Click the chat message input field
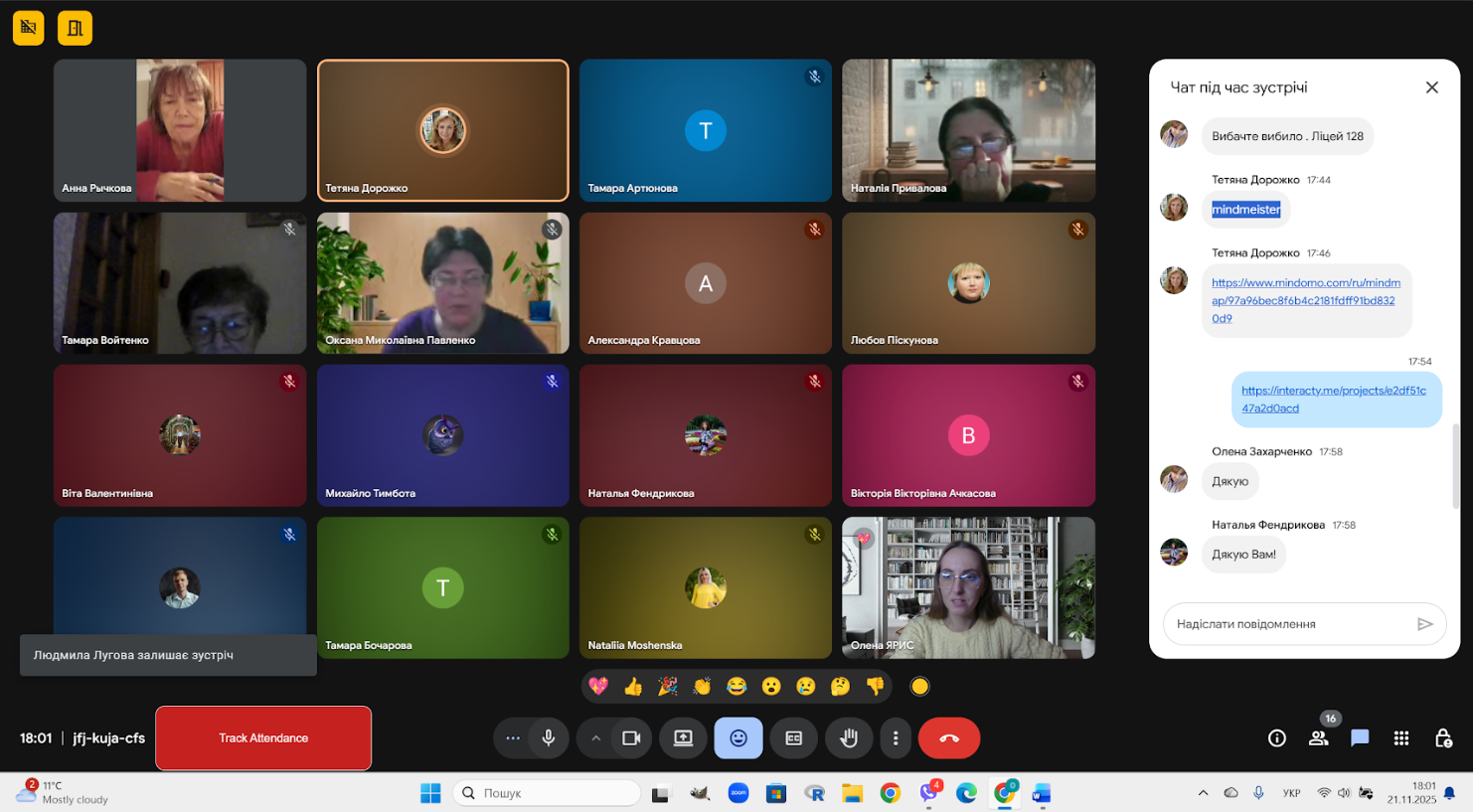Screen dimensions: 1473x812 point(1287,624)
